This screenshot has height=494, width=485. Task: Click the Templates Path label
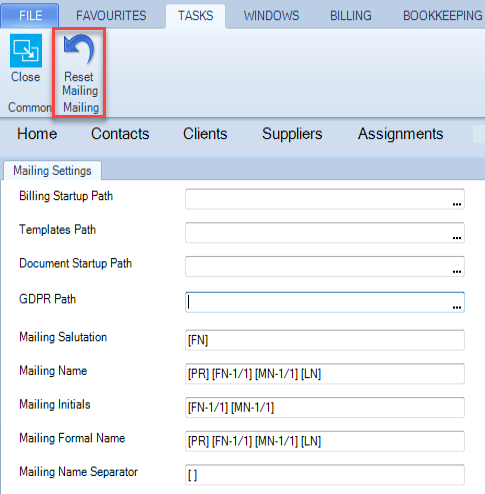click(x=58, y=230)
